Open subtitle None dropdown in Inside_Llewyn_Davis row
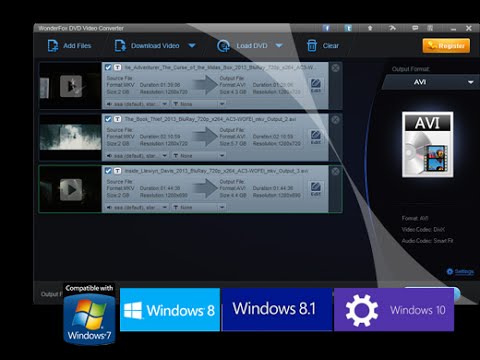Viewport: 480px width, 360px height. tap(198, 207)
